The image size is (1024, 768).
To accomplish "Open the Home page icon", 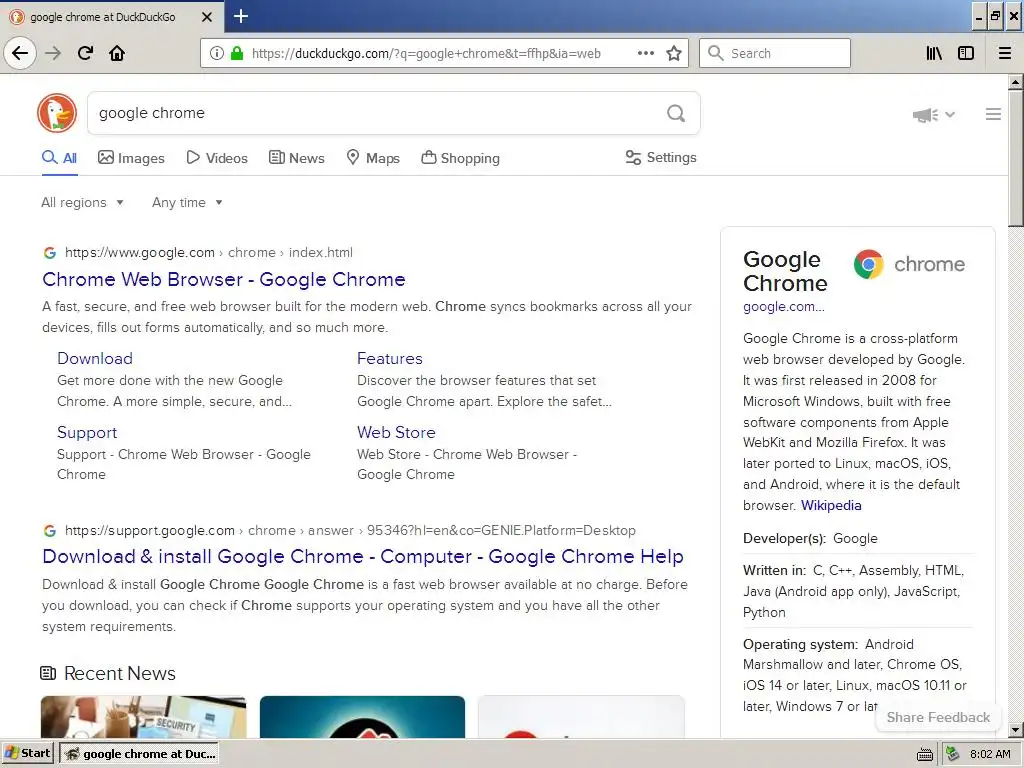I will (117, 53).
